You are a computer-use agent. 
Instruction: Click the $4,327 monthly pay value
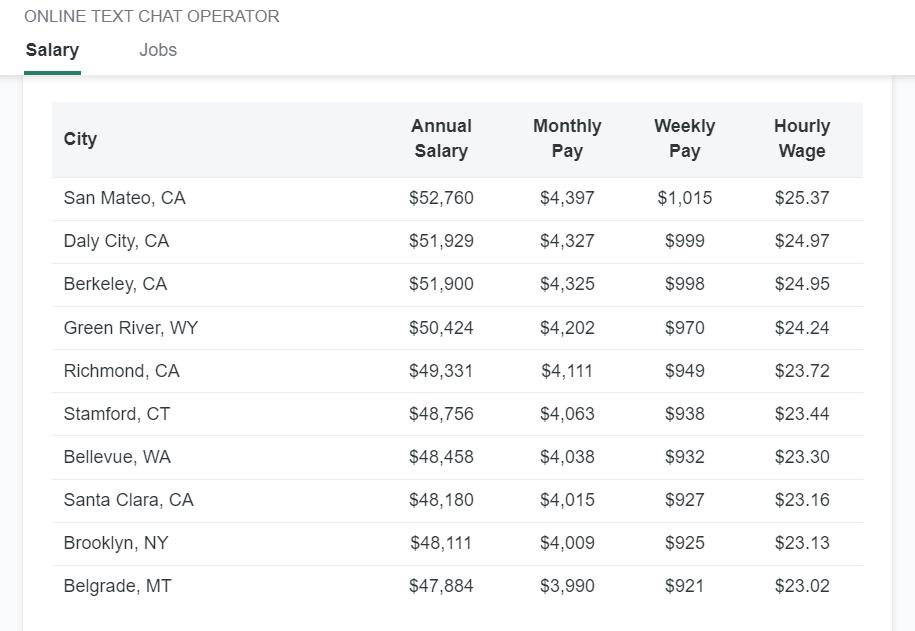tap(567, 241)
